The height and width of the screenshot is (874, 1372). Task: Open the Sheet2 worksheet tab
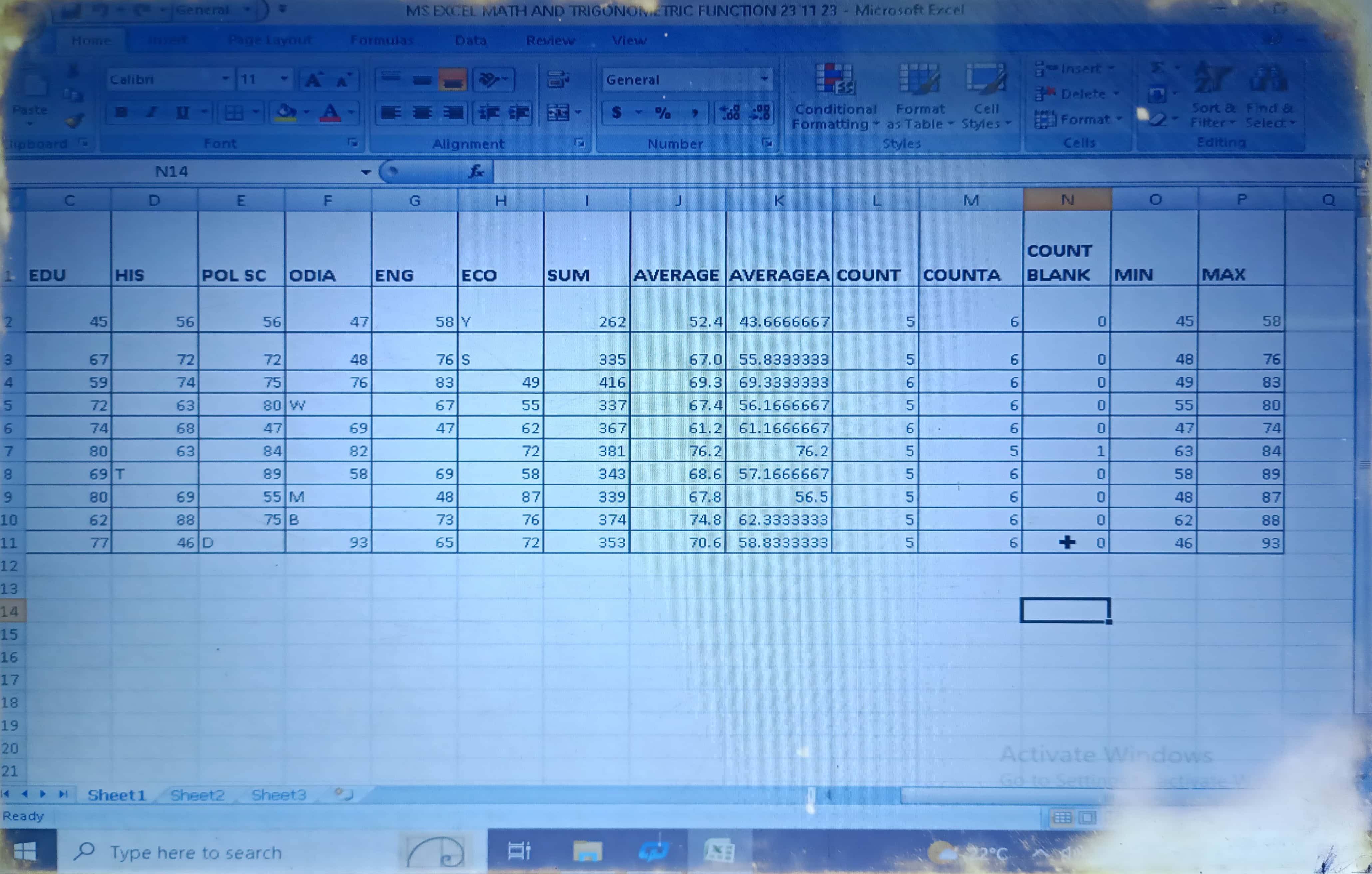(197, 795)
